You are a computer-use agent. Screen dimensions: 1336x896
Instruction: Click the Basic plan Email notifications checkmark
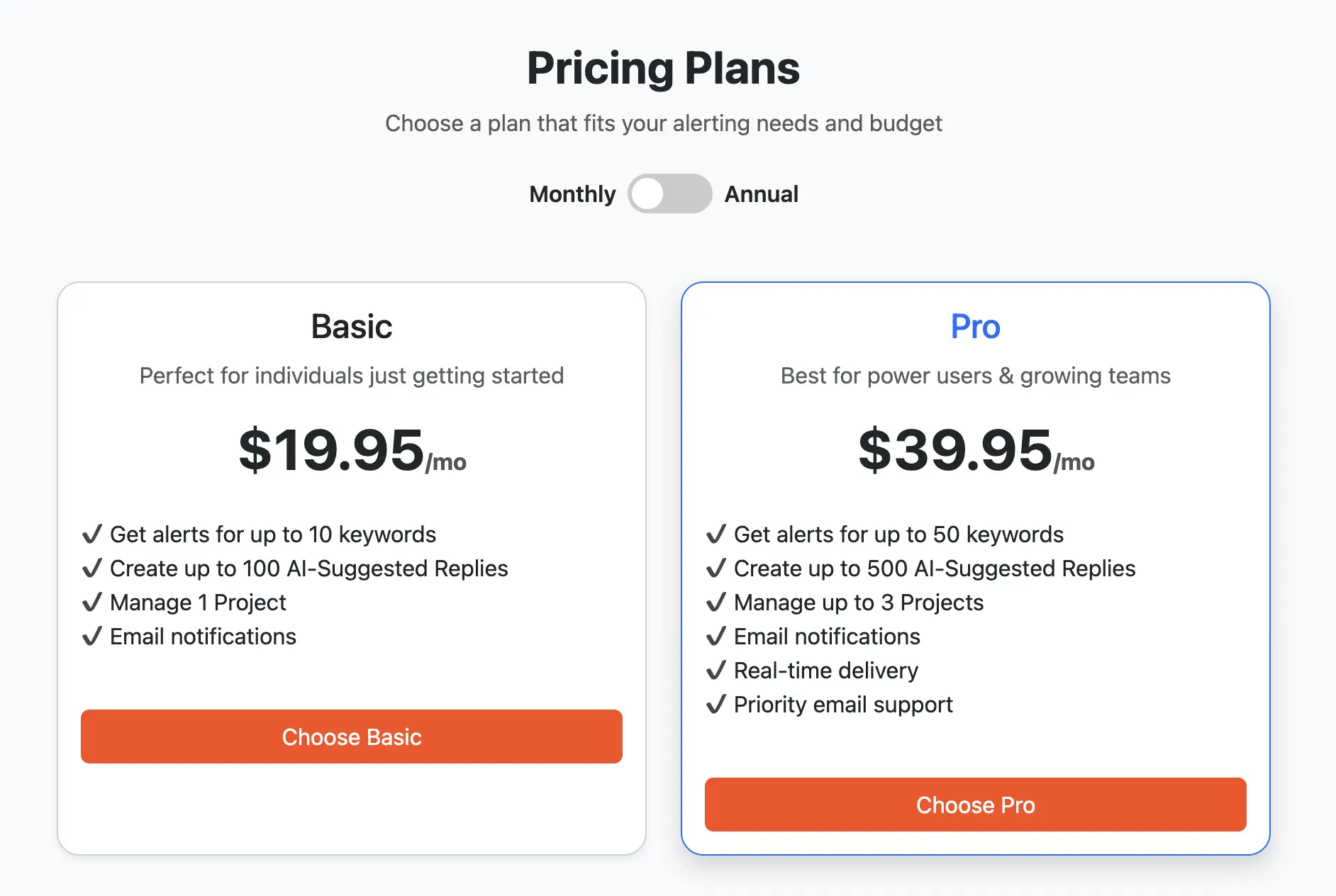coord(92,636)
